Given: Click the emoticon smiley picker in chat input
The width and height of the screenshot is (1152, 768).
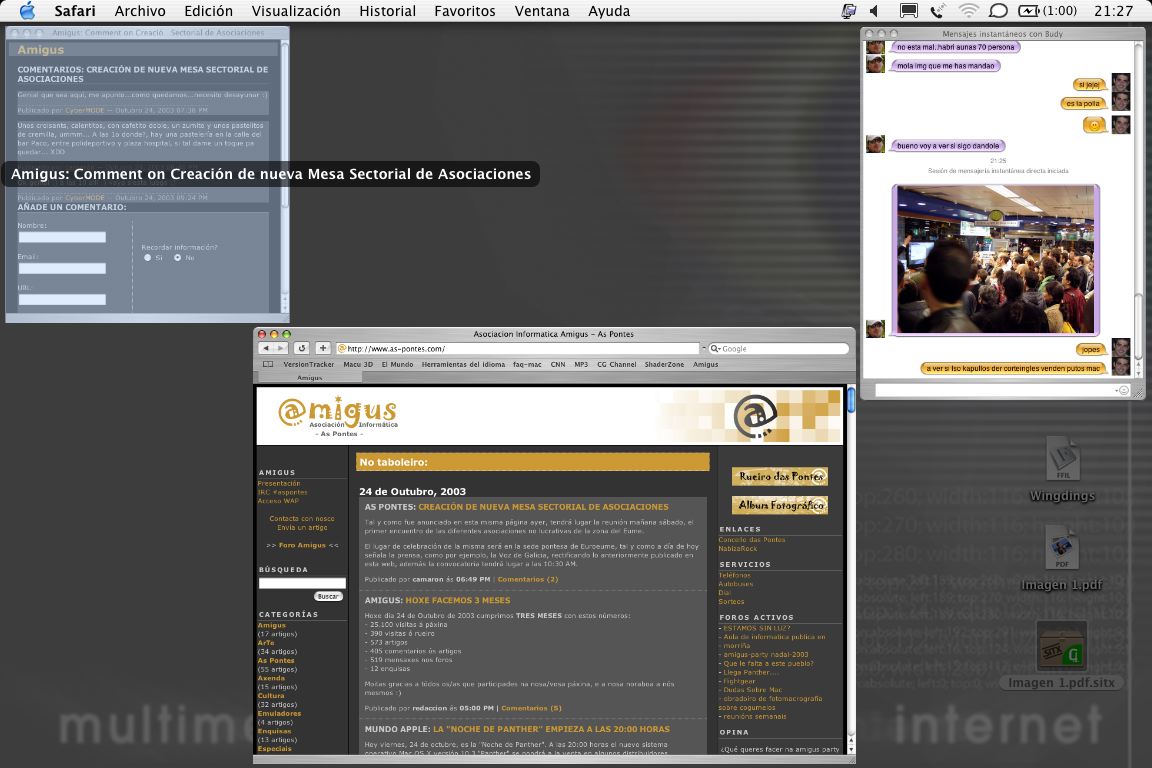Looking at the screenshot, I should [1123, 390].
